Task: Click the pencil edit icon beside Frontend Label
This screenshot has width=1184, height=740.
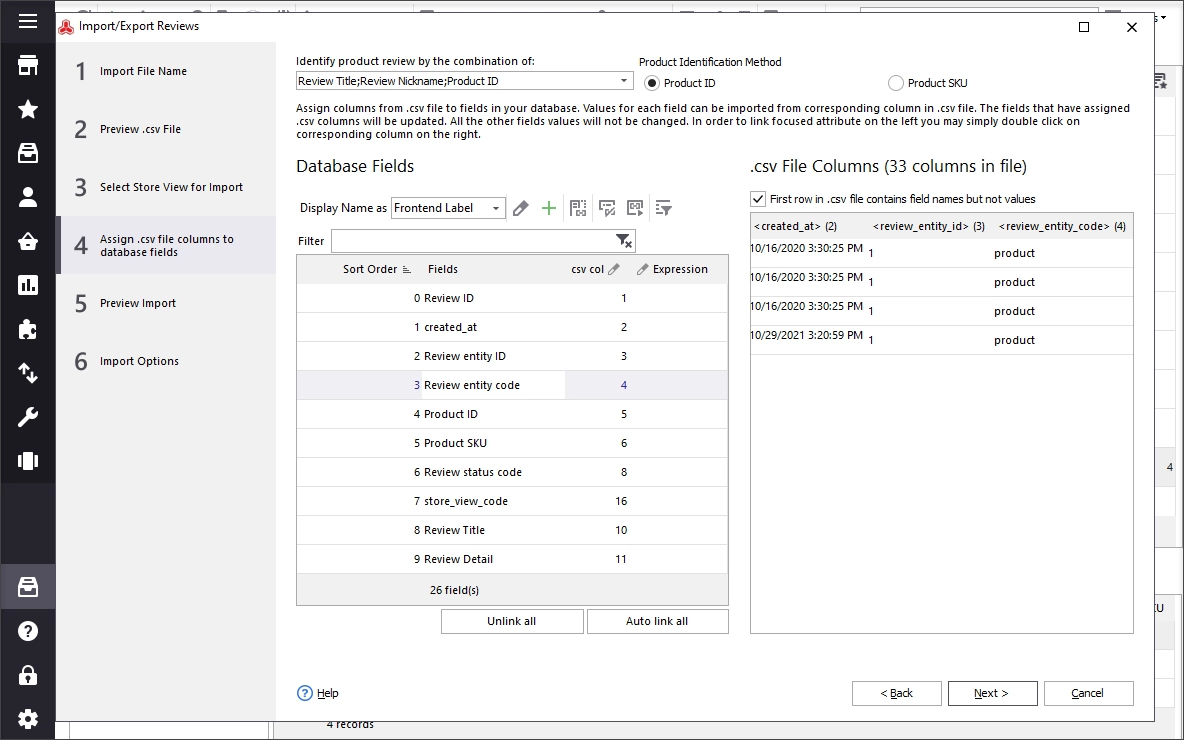Action: [520, 208]
